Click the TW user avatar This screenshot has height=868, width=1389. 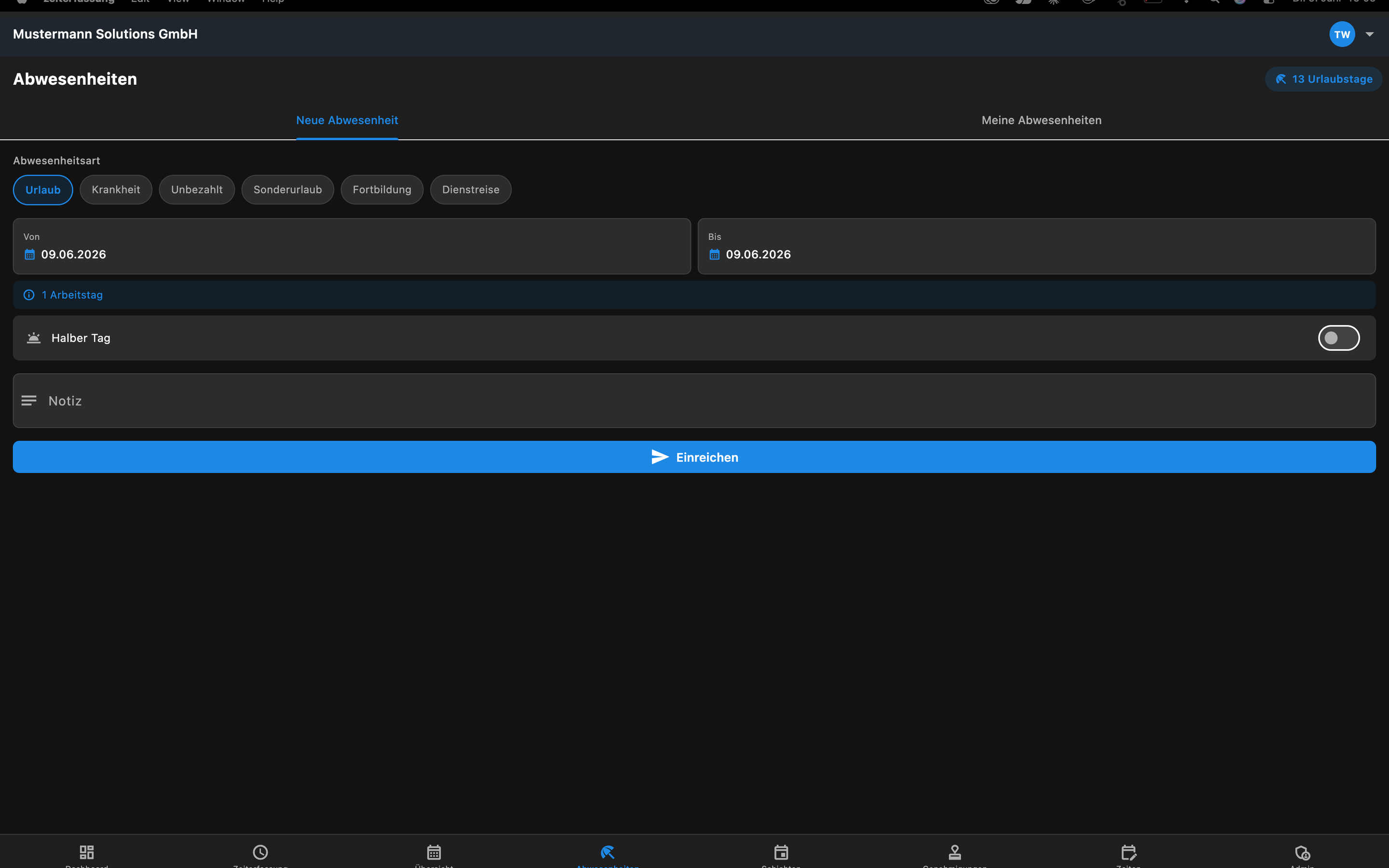click(1342, 34)
